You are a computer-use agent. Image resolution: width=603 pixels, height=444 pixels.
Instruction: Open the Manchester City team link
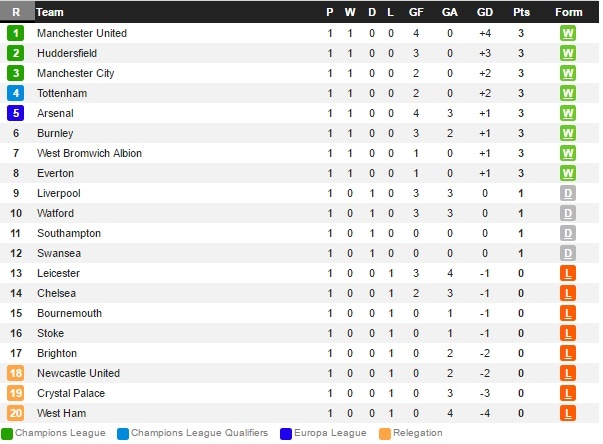point(75,73)
